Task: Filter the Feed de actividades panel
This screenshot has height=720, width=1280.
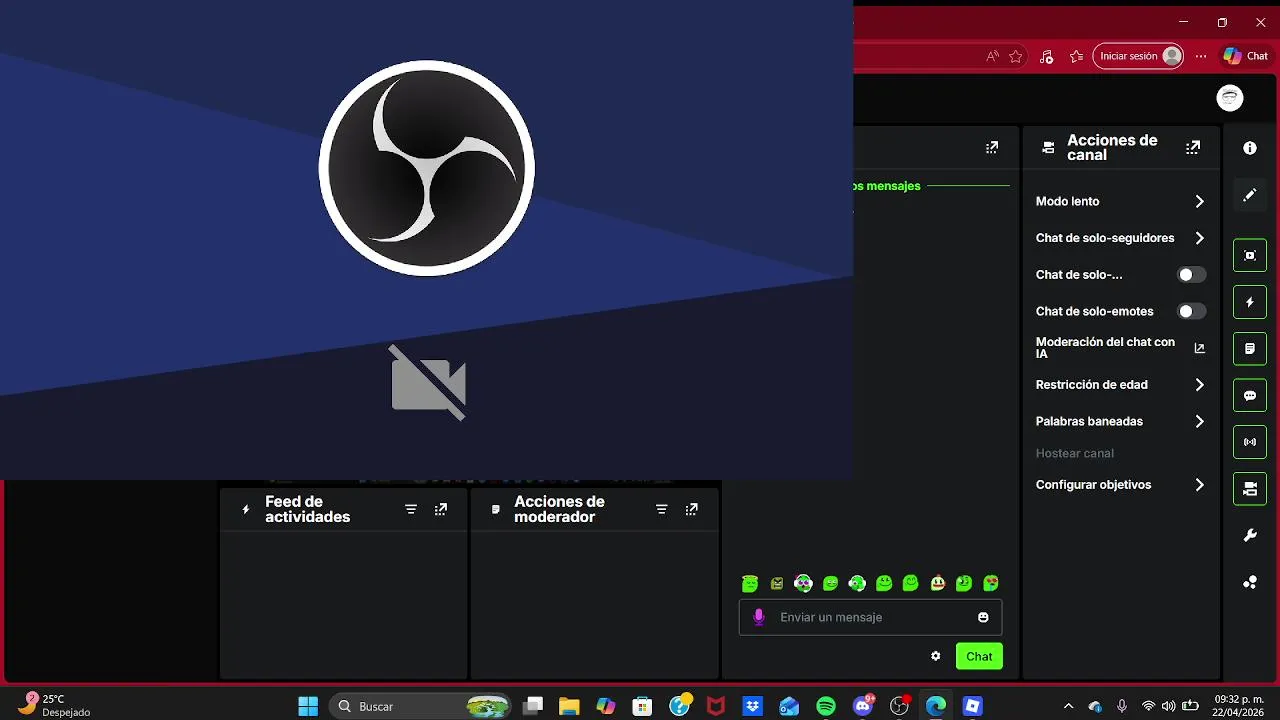Action: tap(411, 510)
